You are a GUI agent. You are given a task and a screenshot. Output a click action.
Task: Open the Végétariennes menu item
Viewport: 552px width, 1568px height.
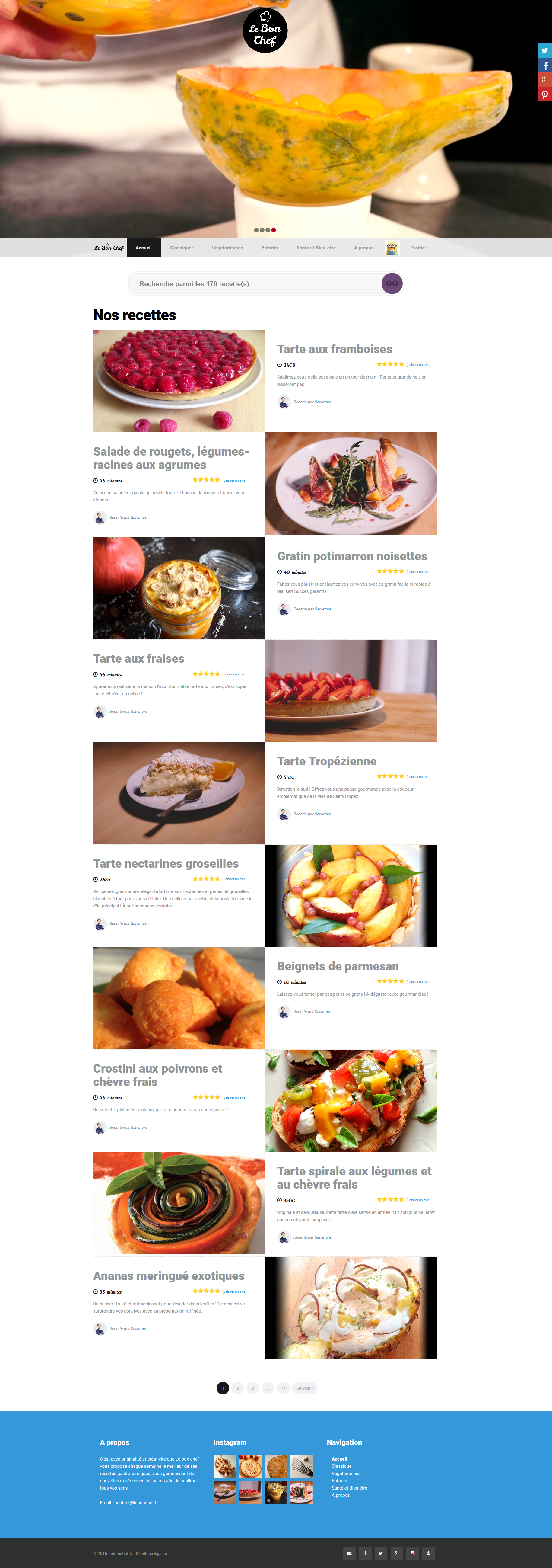pyautogui.click(x=227, y=248)
